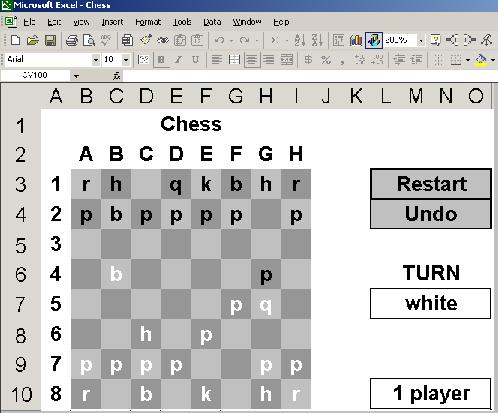498x413 pixels.
Task: Toggle Underline formatting
Action: [x=196, y=60]
